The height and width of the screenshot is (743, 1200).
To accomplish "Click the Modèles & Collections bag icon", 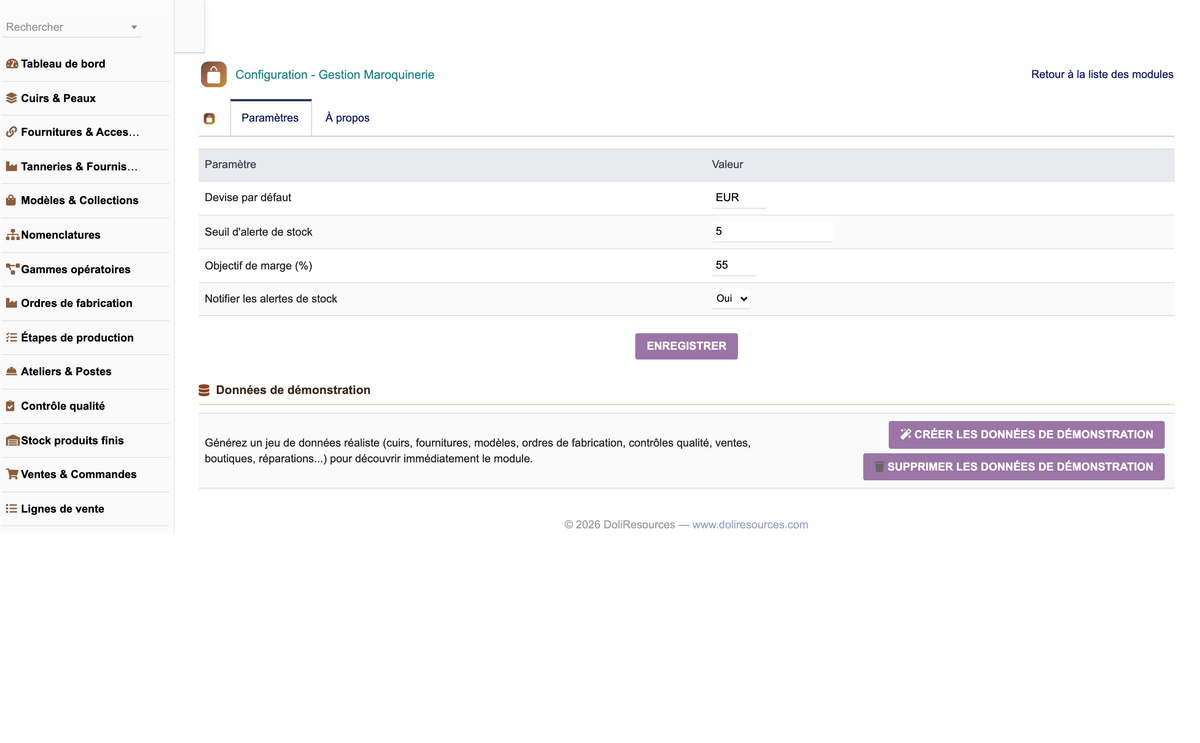I will pyautogui.click(x=12, y=201).
